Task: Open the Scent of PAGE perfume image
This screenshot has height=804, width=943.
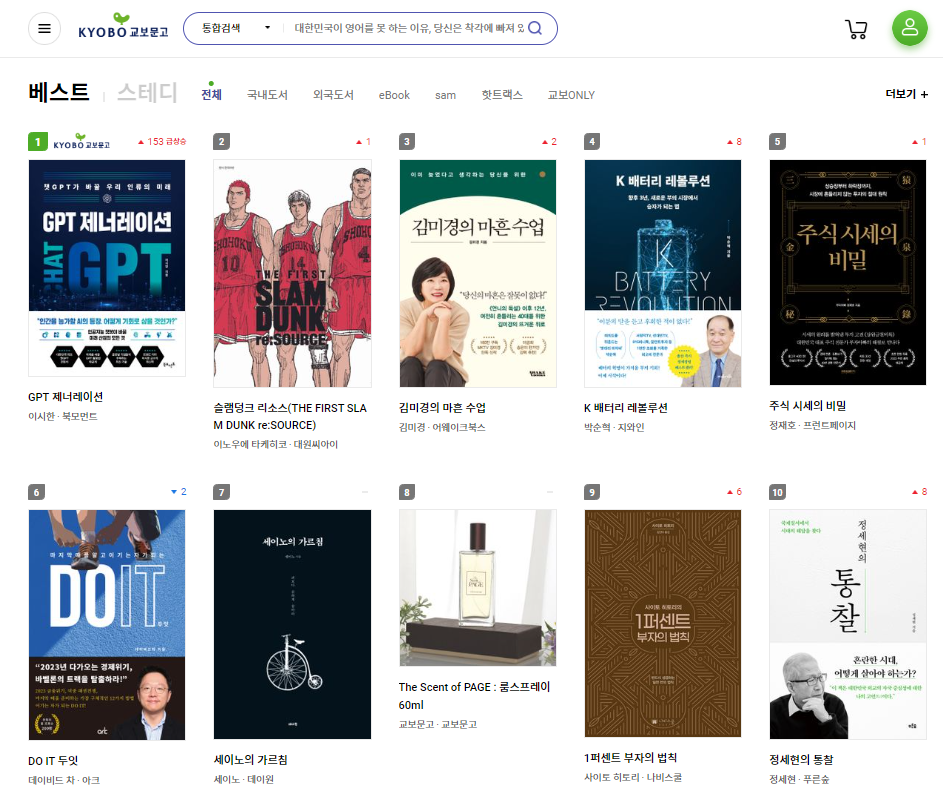Action: coord(478,588)
